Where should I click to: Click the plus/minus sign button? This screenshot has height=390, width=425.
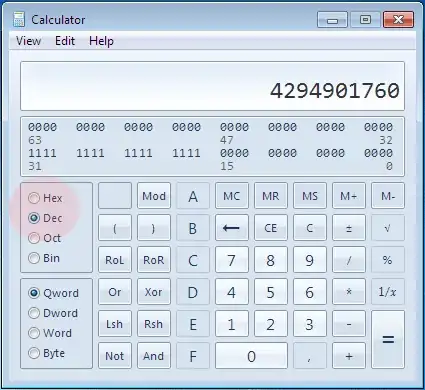[x=349, y=228]
